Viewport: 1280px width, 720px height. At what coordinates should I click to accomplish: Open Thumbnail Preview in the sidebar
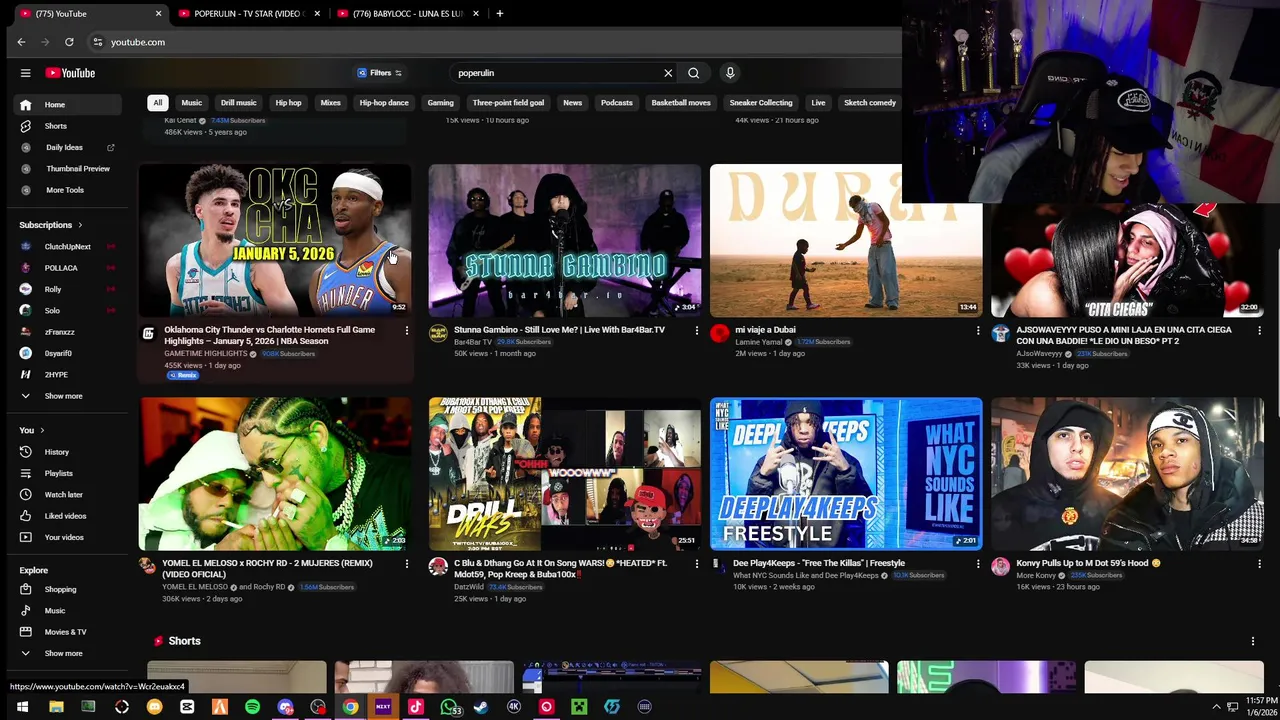pyautogui.click(x=77, y=168)
